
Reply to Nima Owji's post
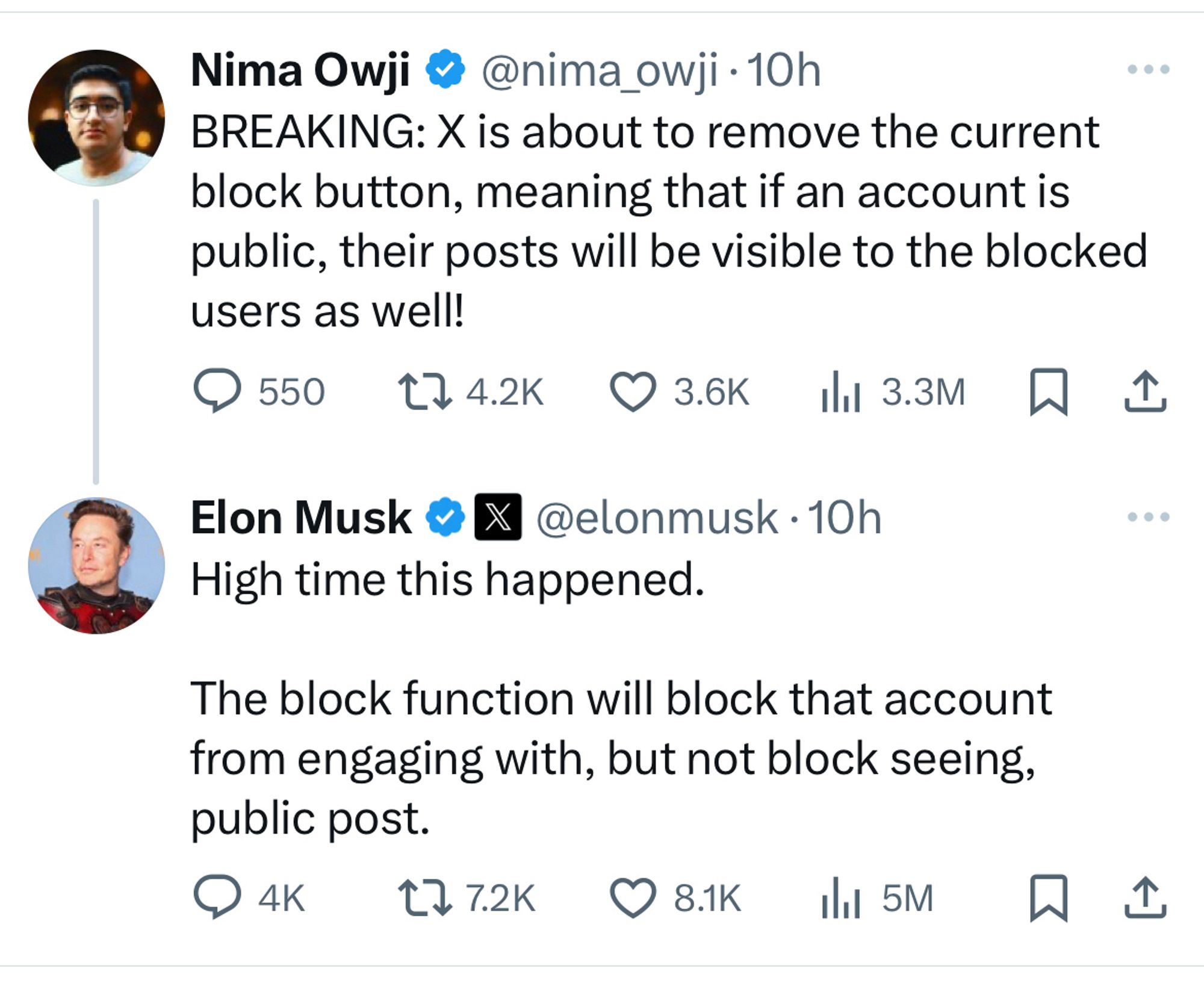click(x=217, y=391)
